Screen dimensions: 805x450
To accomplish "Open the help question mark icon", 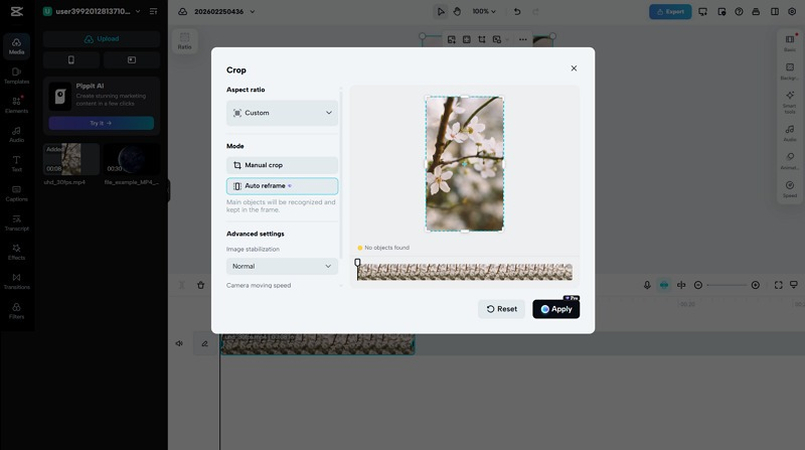I will (x=739, y=11).
